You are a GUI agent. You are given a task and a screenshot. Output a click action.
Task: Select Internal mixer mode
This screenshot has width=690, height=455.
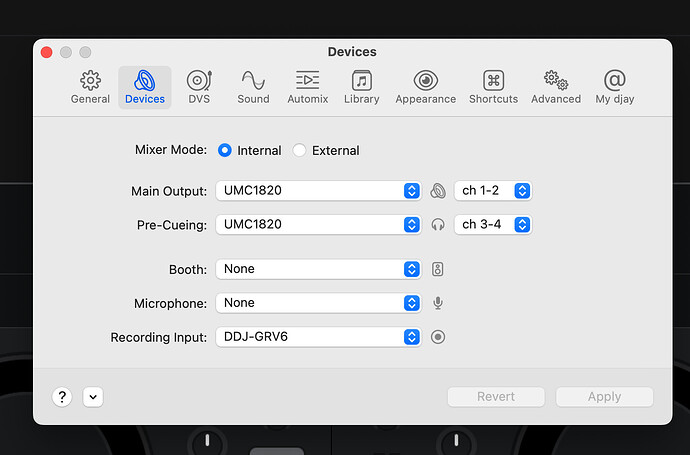[225, 150]
